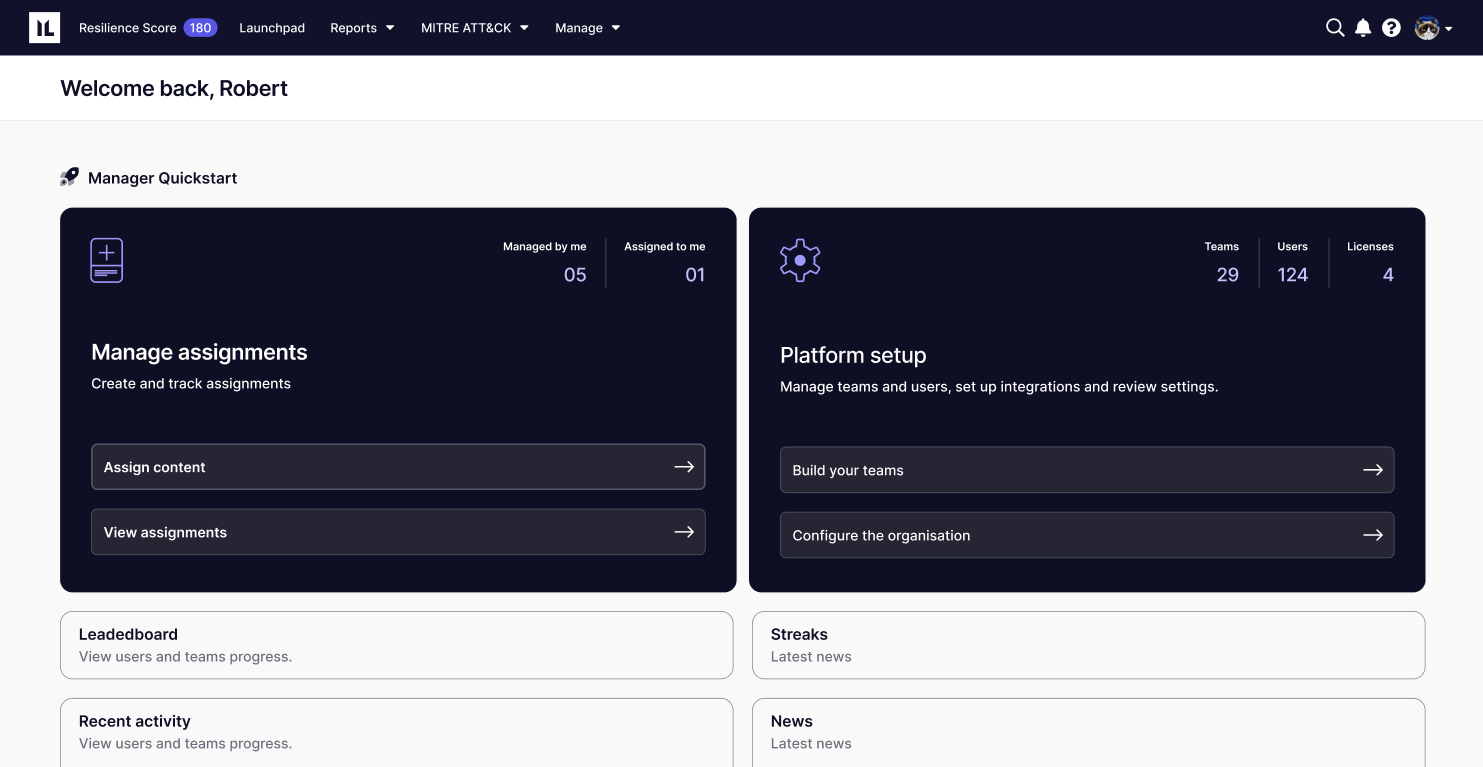Click the gear icon on the Platform setup card

[x=800, y=260]
